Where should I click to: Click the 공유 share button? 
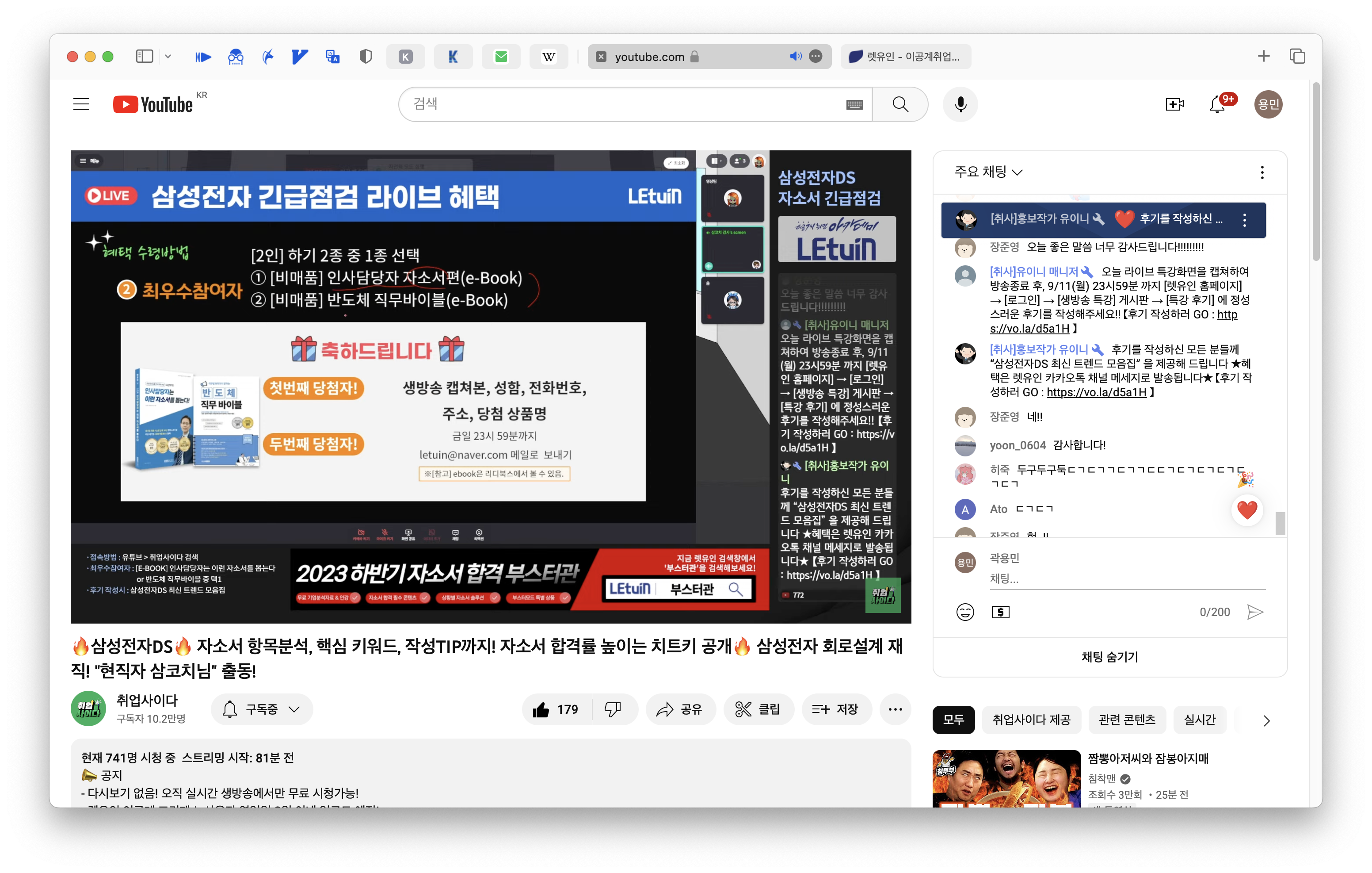click(x=680, y=709)
